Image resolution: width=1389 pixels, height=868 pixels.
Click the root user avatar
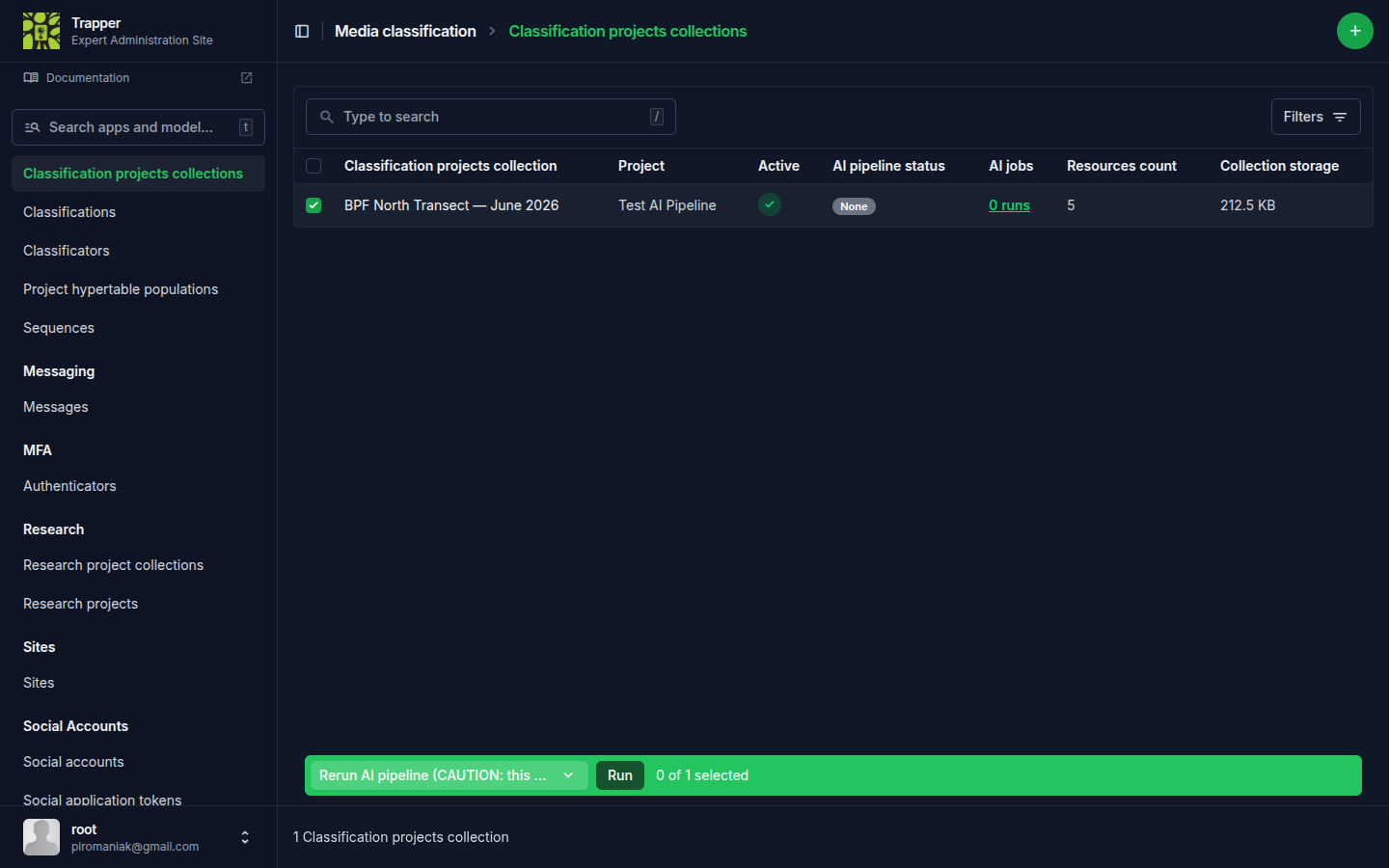pyautogui.click(x=41, y=837)
